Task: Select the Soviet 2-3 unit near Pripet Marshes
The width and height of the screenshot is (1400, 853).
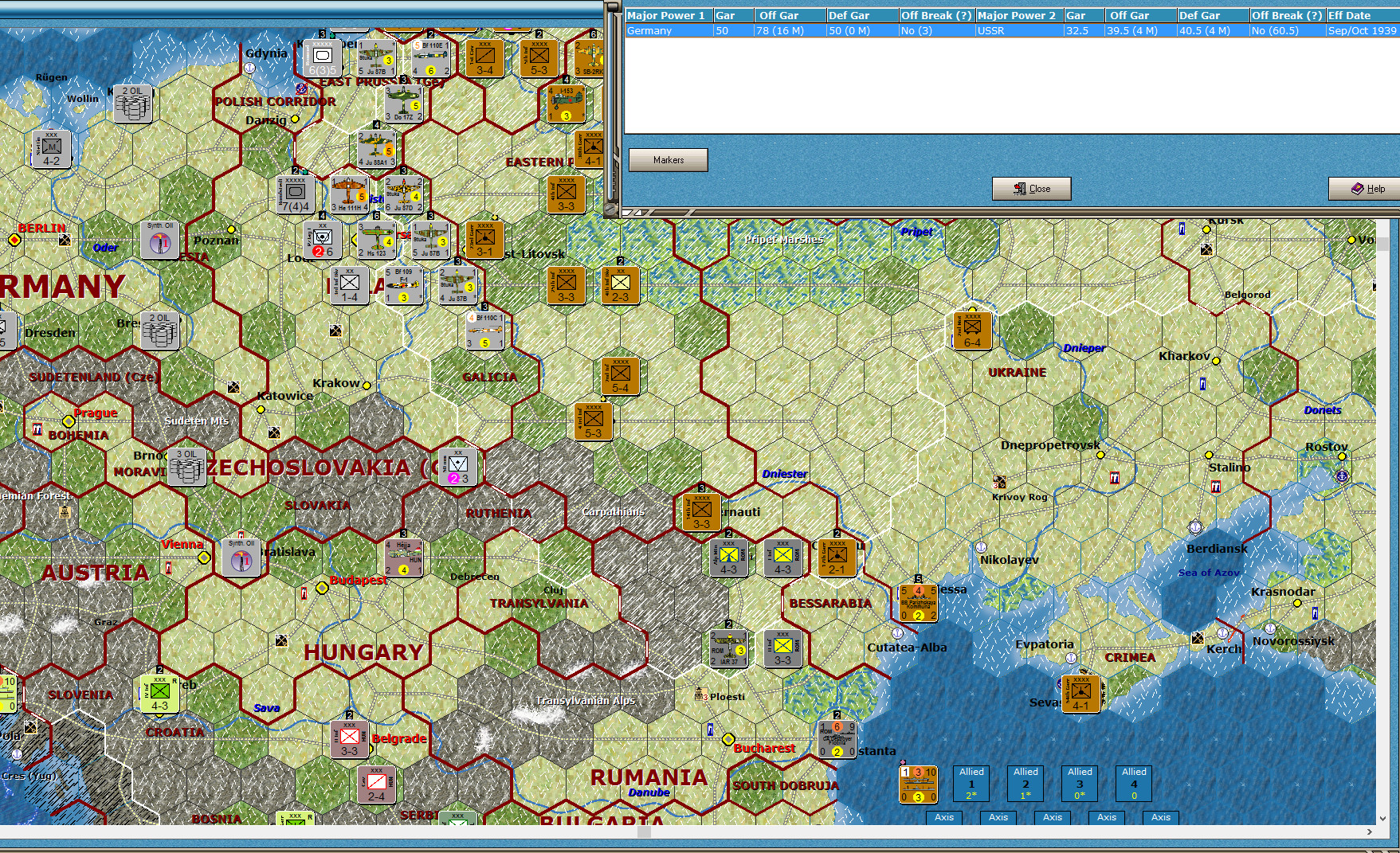Action: pos(620,285)
